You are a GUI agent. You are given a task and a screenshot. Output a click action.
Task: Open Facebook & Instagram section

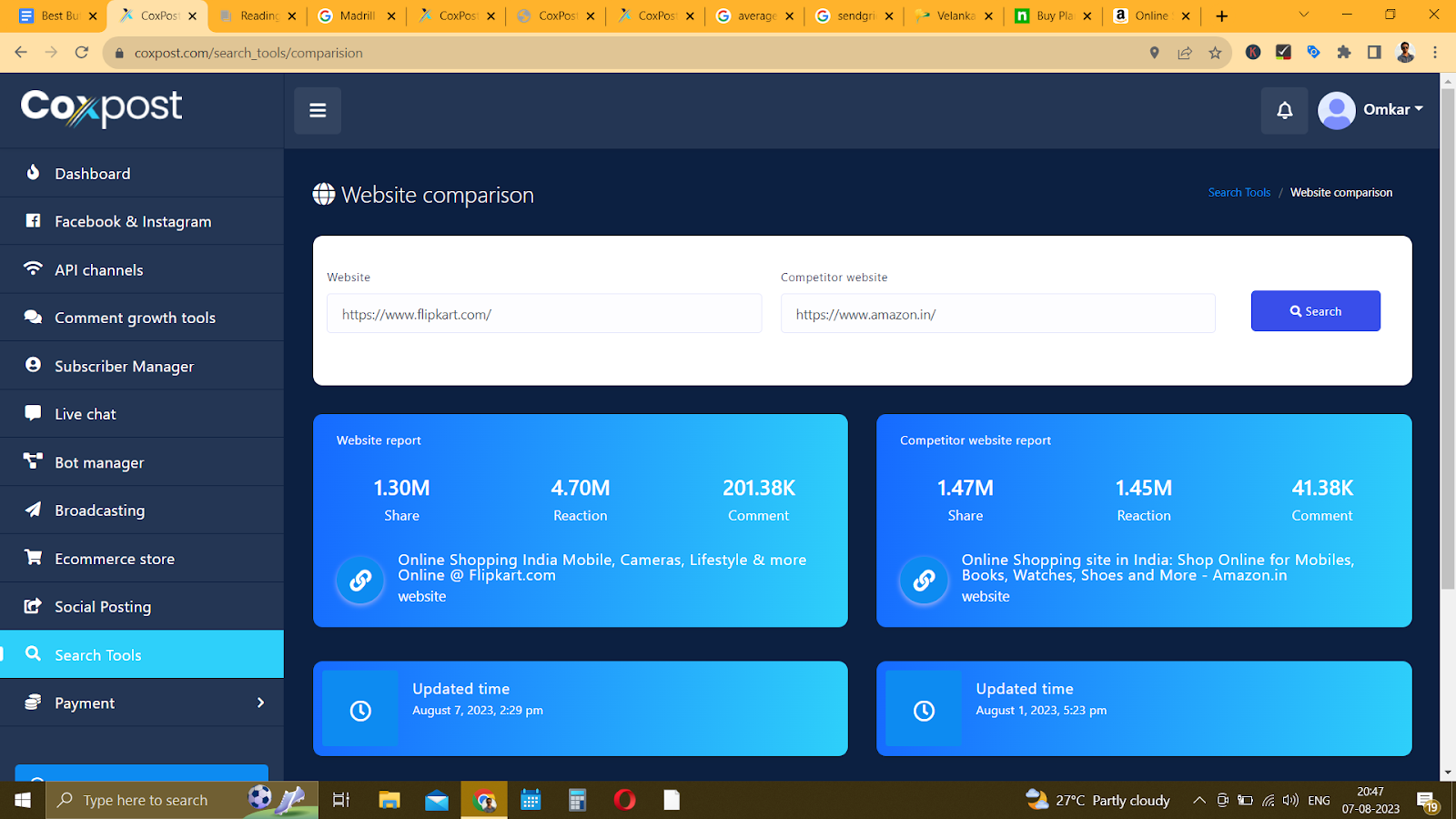point(142,221)
